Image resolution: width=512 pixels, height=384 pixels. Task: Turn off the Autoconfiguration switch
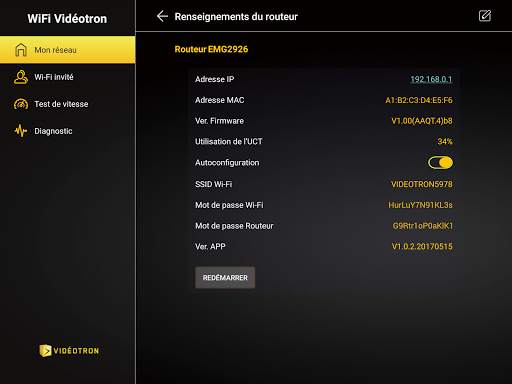coord(440,163)
